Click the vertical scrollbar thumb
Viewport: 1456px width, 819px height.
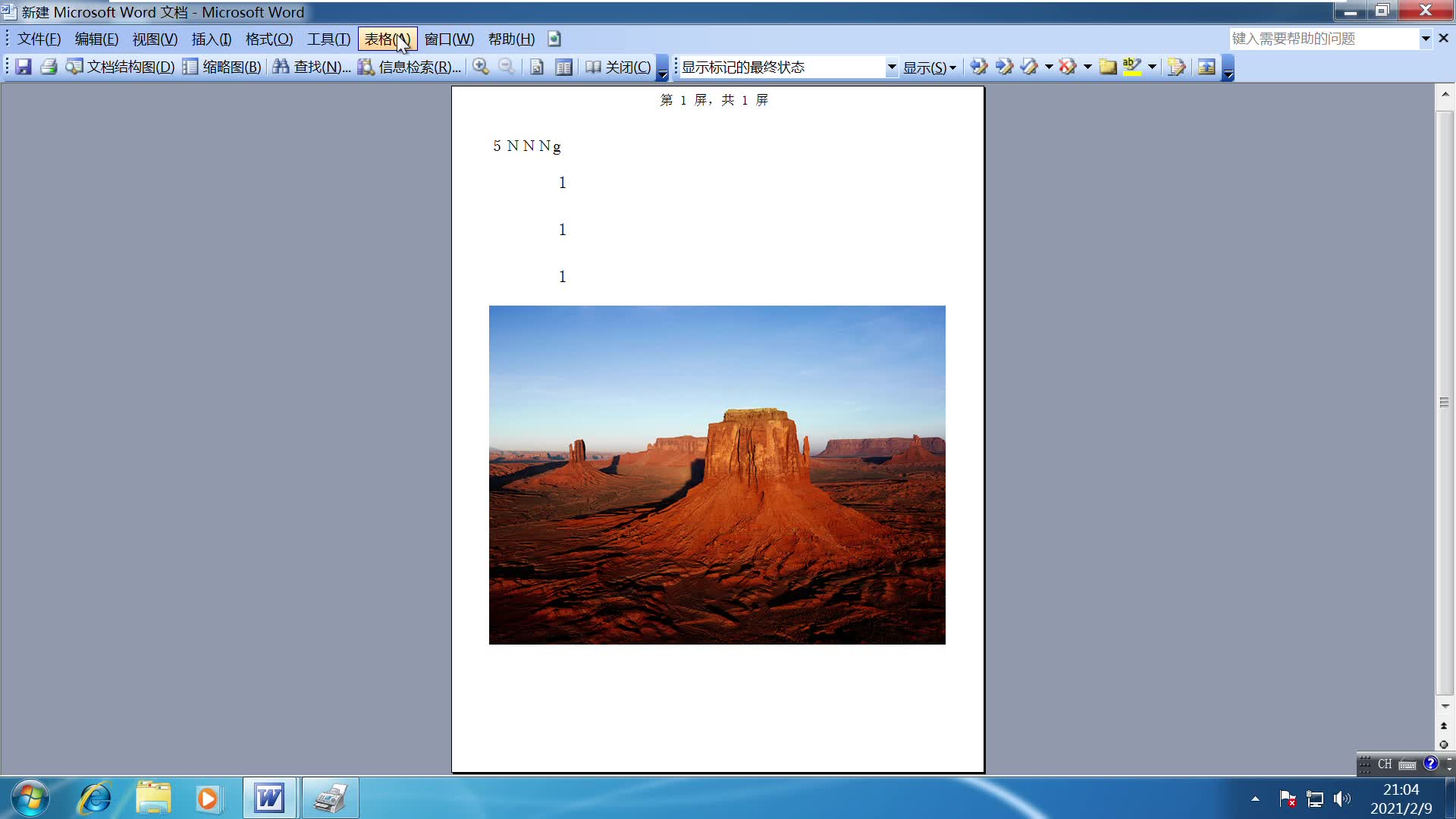point(1444,402)
